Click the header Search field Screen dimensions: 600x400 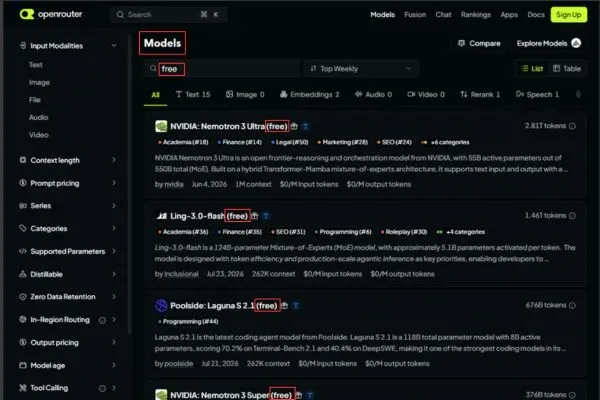(x=168, y=15)
